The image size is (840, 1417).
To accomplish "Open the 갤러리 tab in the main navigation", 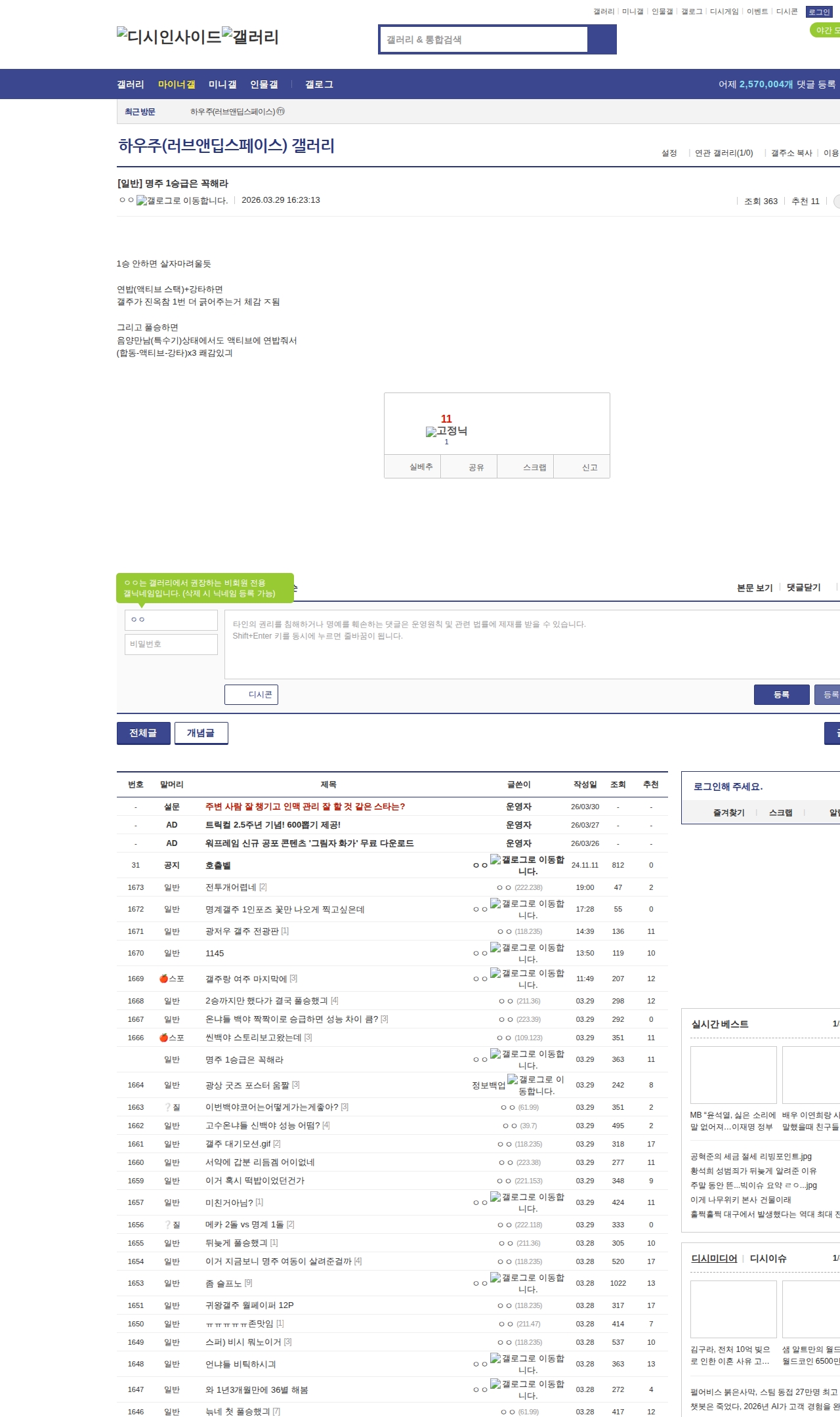I will (x=131, y=85).
